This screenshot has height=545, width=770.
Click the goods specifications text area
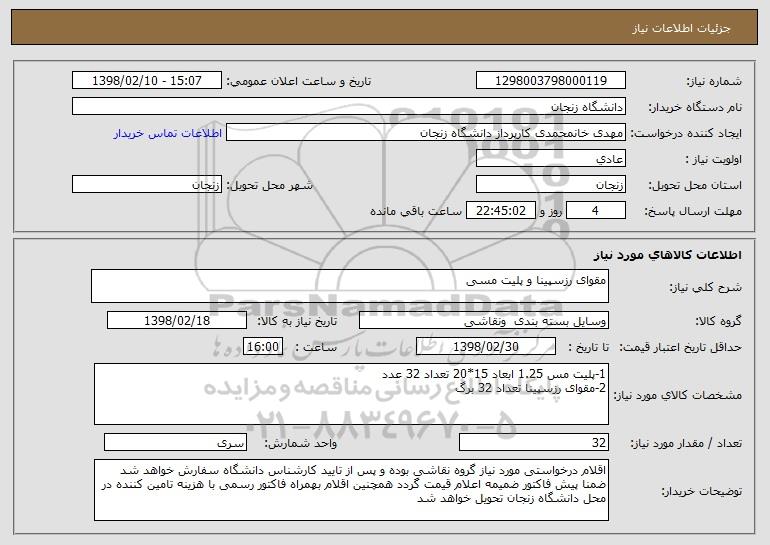pyautogui.click(x=351, y=394)
